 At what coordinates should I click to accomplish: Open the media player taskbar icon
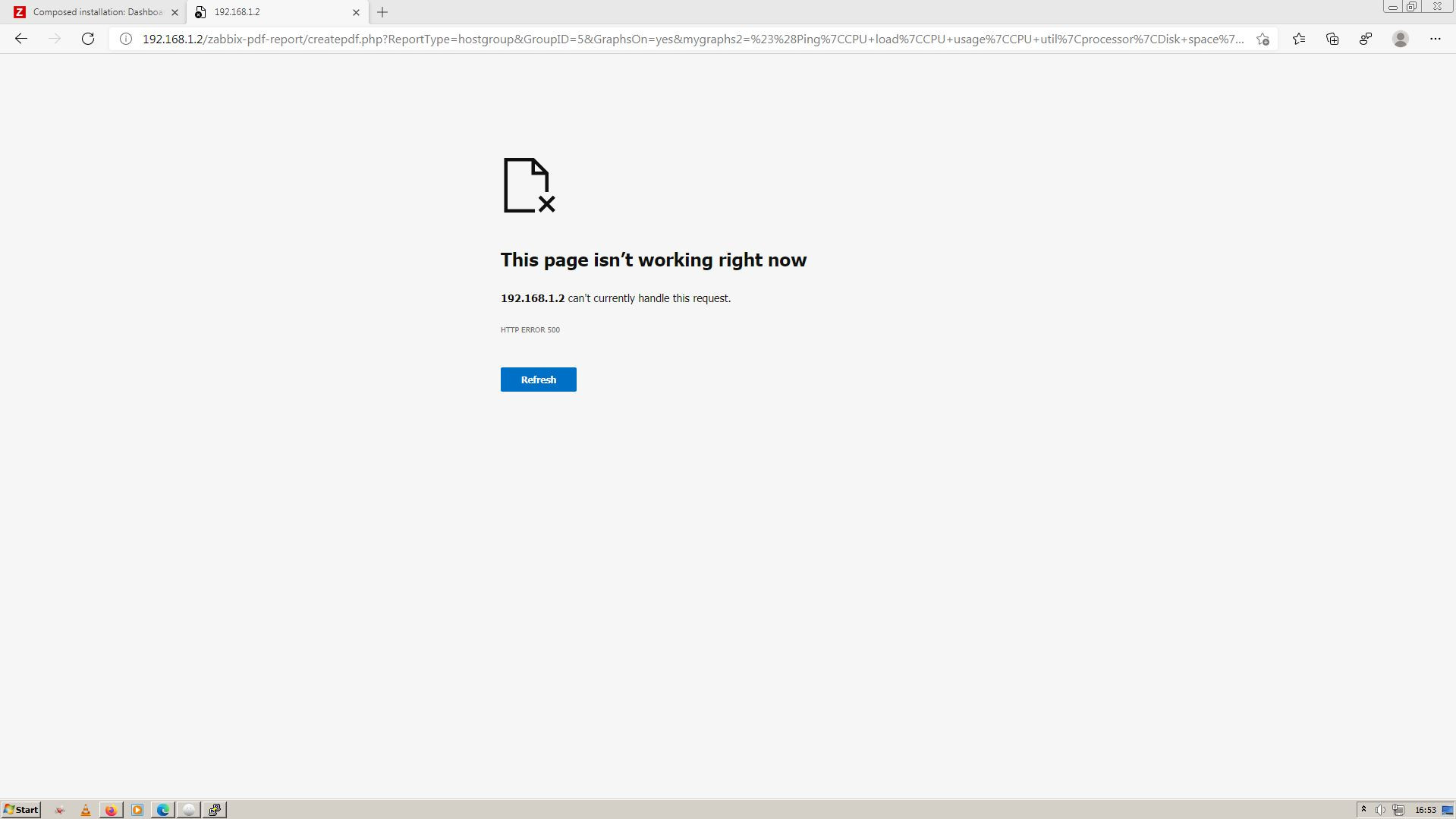pos(137,810)
